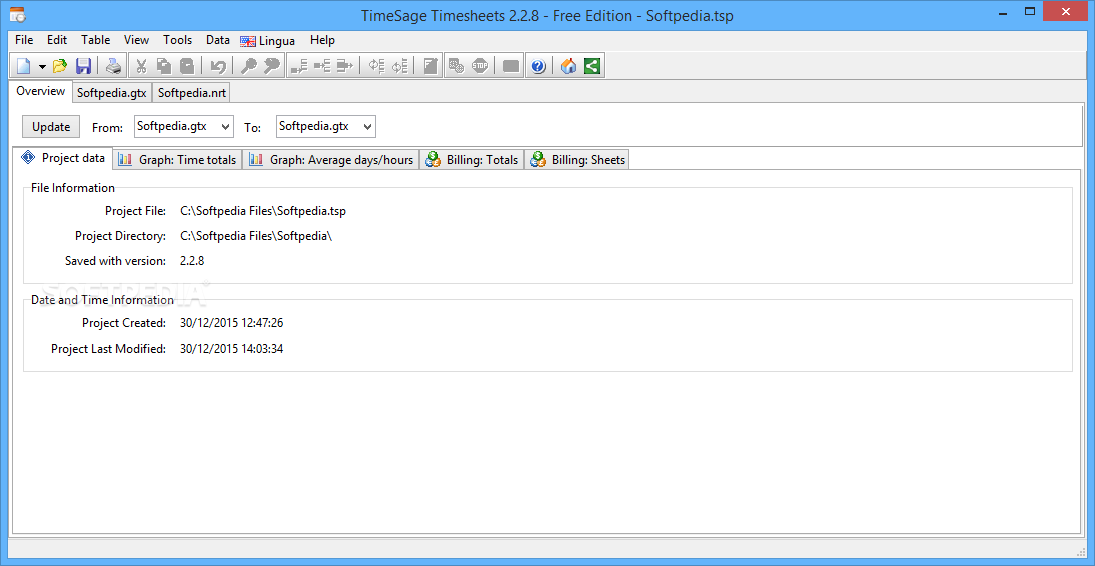Click the Find next double-magnifier icon
Viewport: 1095px width, 566px height.
[272, 66]
